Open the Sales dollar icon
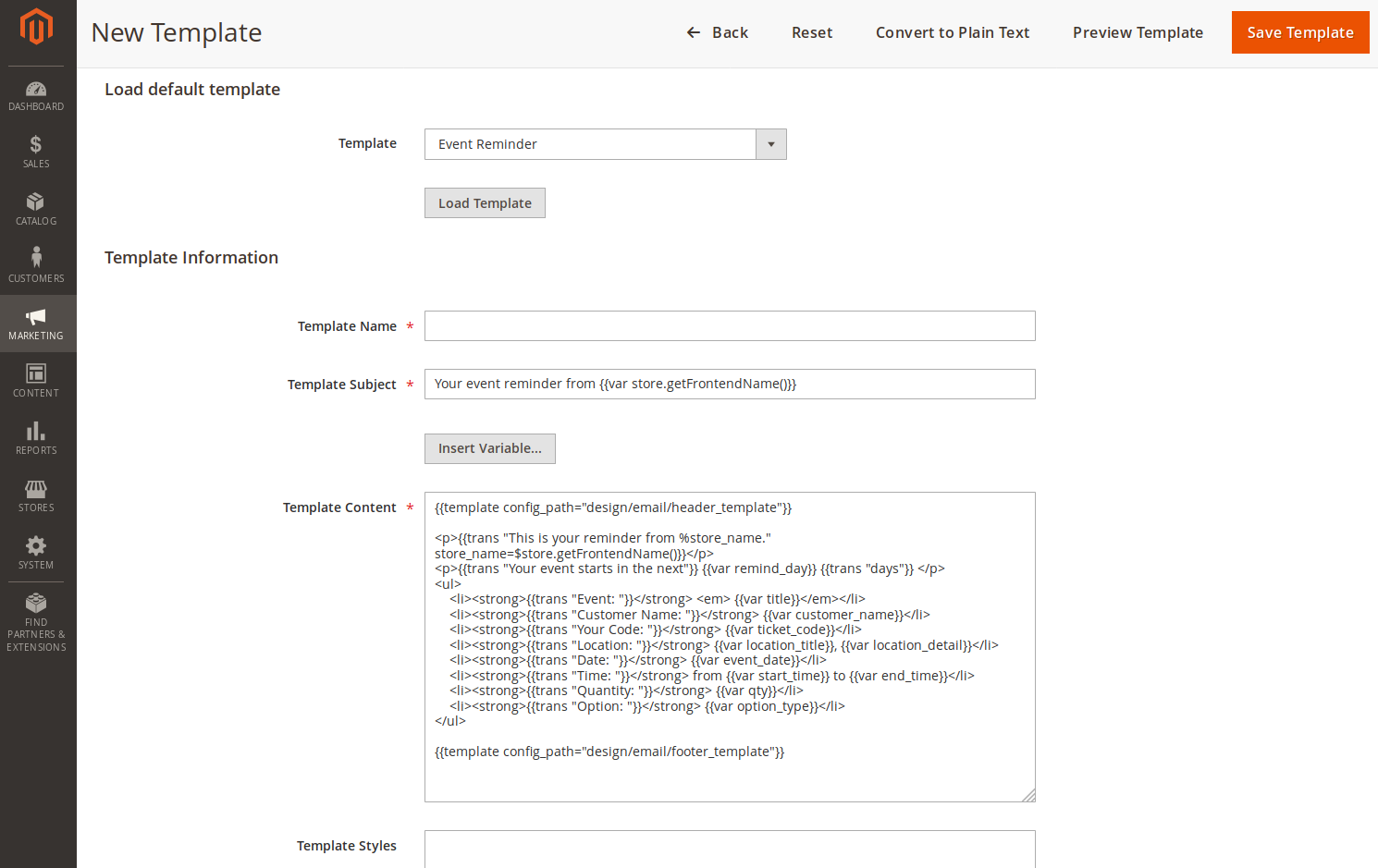1378x868 pixels. point(36,144)
